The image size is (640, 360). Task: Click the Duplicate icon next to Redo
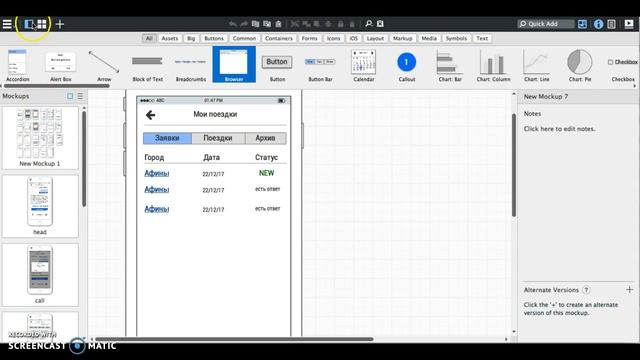256,24
